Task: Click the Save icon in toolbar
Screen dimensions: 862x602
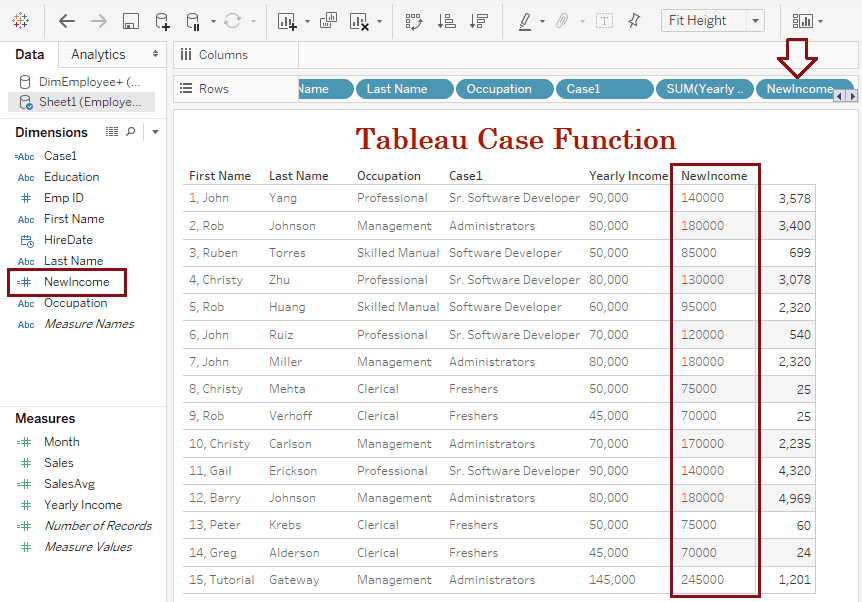Action: pos(130,21)
